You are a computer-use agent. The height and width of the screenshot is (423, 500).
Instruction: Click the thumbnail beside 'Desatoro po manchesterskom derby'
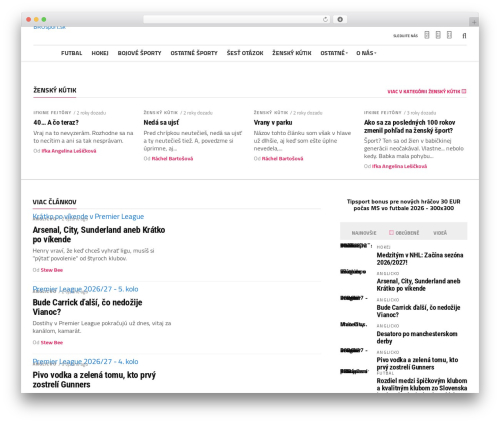pos(354,324)
